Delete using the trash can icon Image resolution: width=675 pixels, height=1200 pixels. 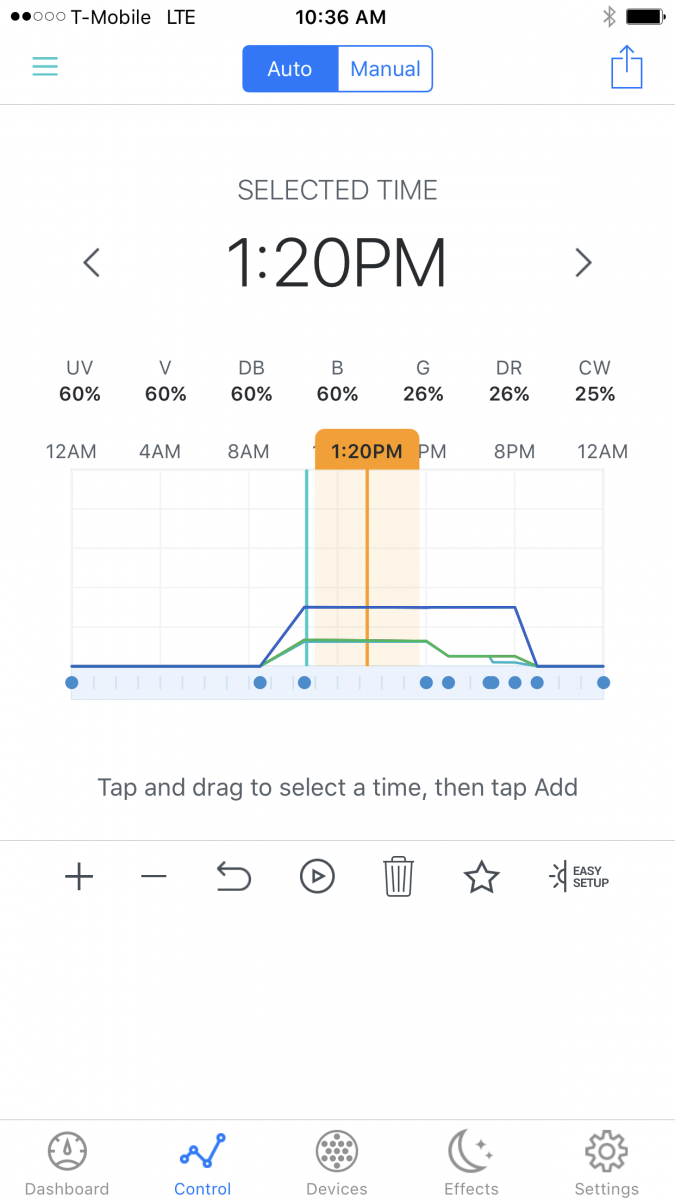point(398,877)
